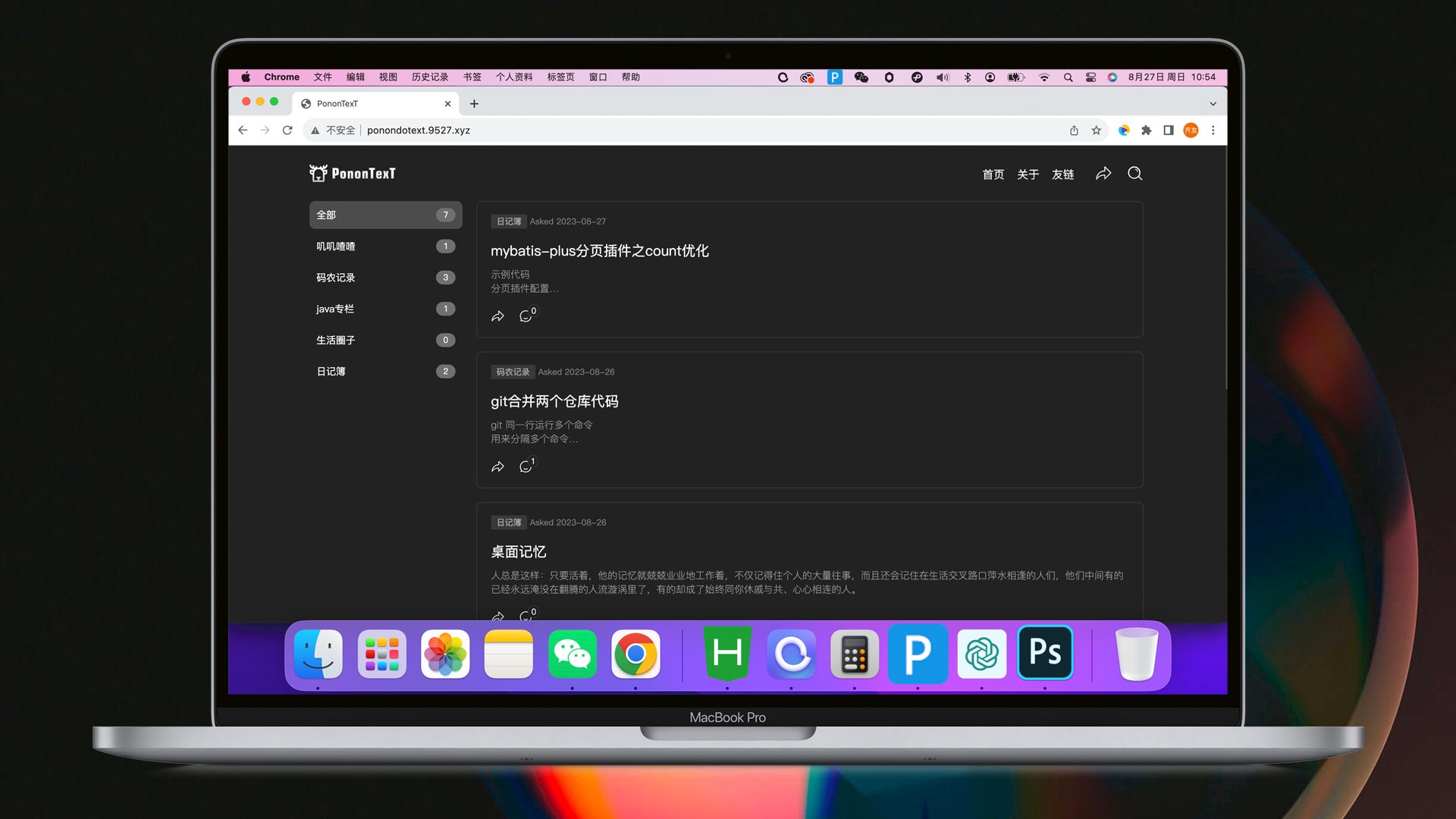The height and width of the screenshot is (819, 1456).
Task: Open the 历史记录 menu
Action: pyautogui.click(x=430, y=77)
